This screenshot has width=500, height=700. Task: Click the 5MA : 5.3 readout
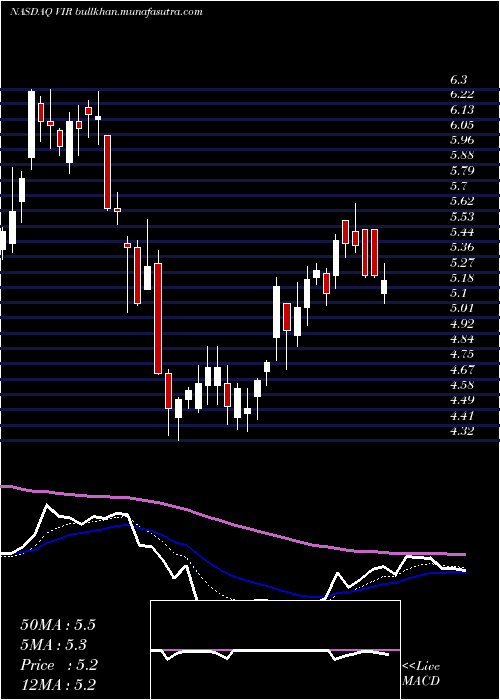pyautogui.click(x=54, y=645)
